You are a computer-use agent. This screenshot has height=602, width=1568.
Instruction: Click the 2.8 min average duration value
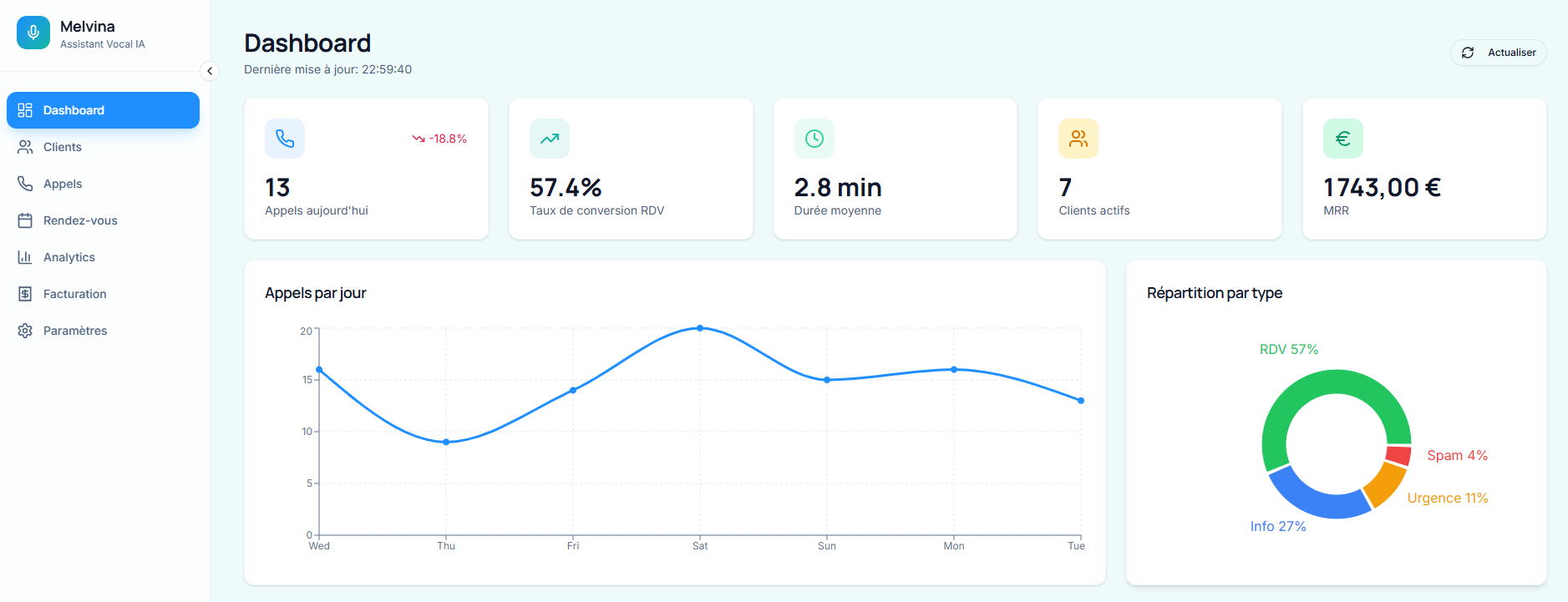click(x=838, y=188)
